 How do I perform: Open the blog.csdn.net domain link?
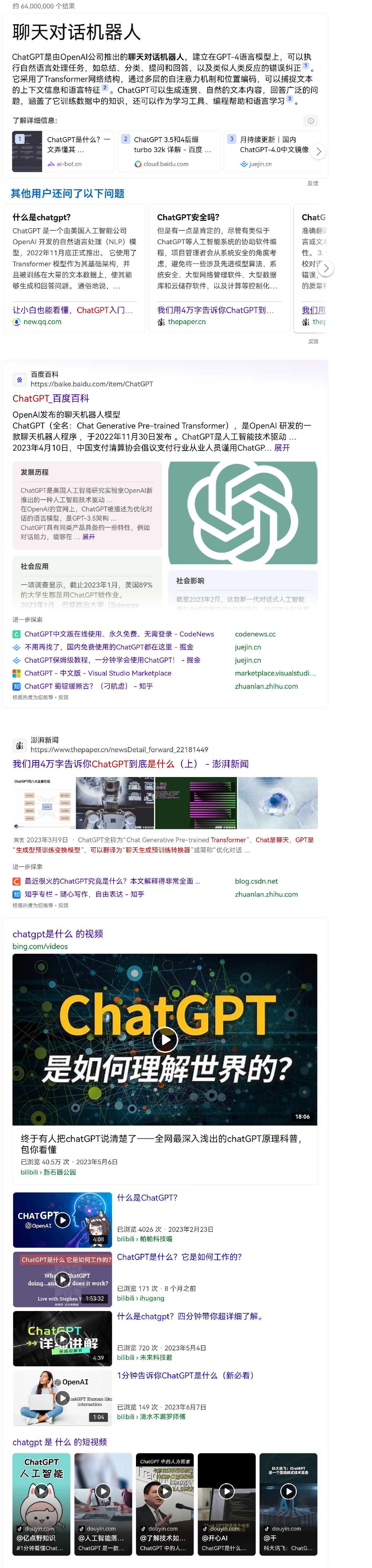click(x=256, y=881)
